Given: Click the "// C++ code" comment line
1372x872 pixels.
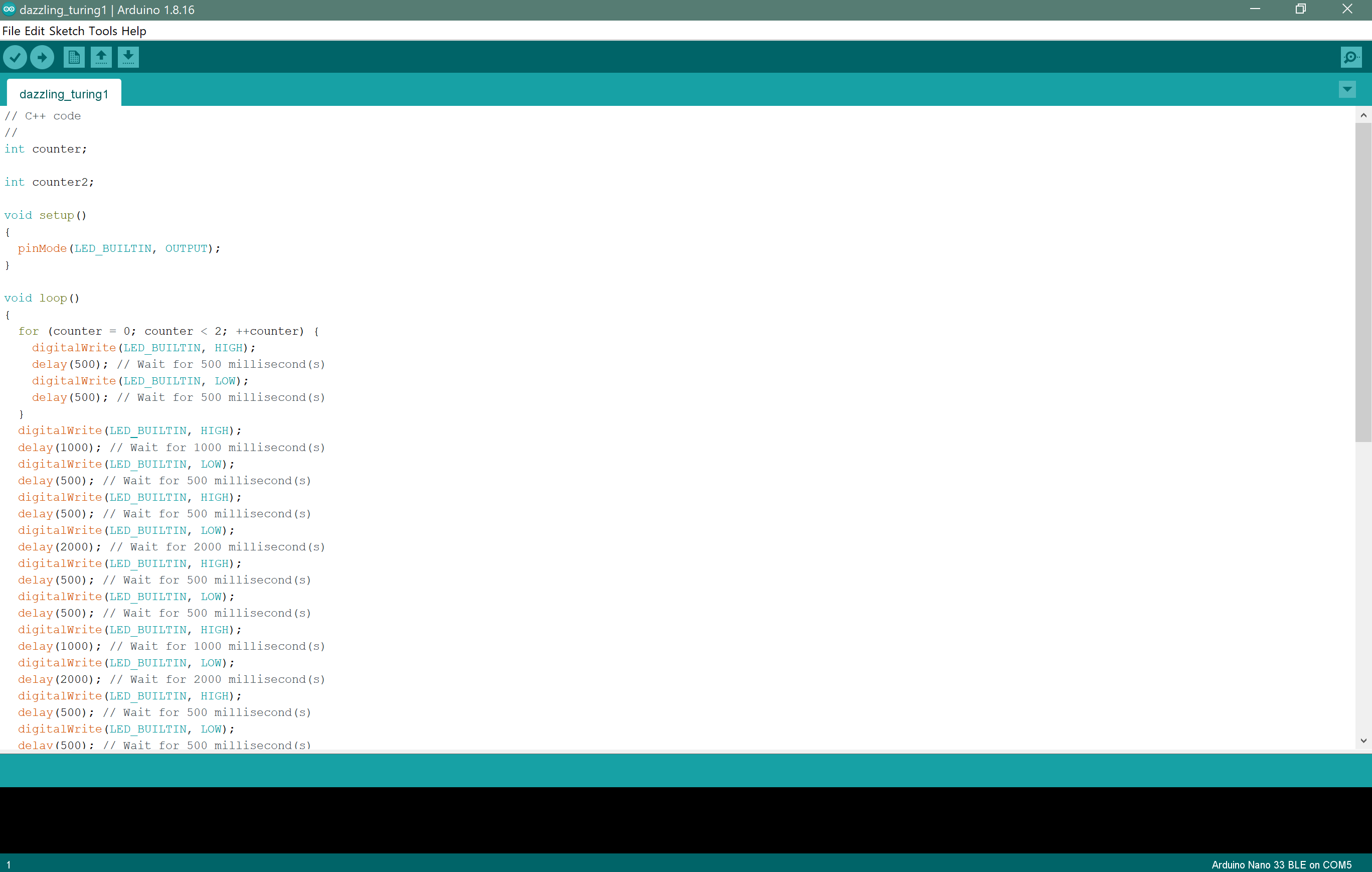Looking at the screenshot, I should (43, 116).
